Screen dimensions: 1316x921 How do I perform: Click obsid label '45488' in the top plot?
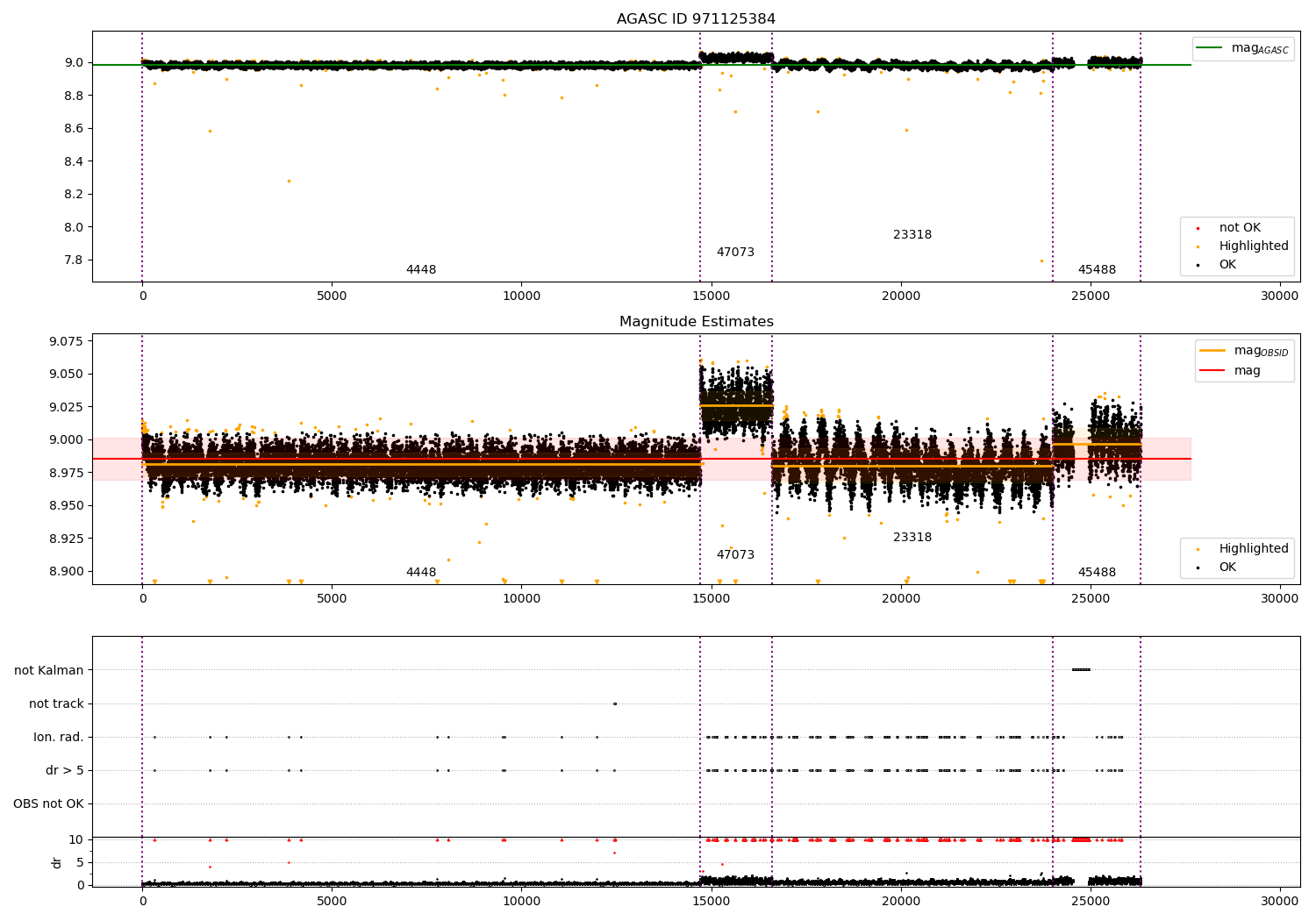pos(1097,270)
